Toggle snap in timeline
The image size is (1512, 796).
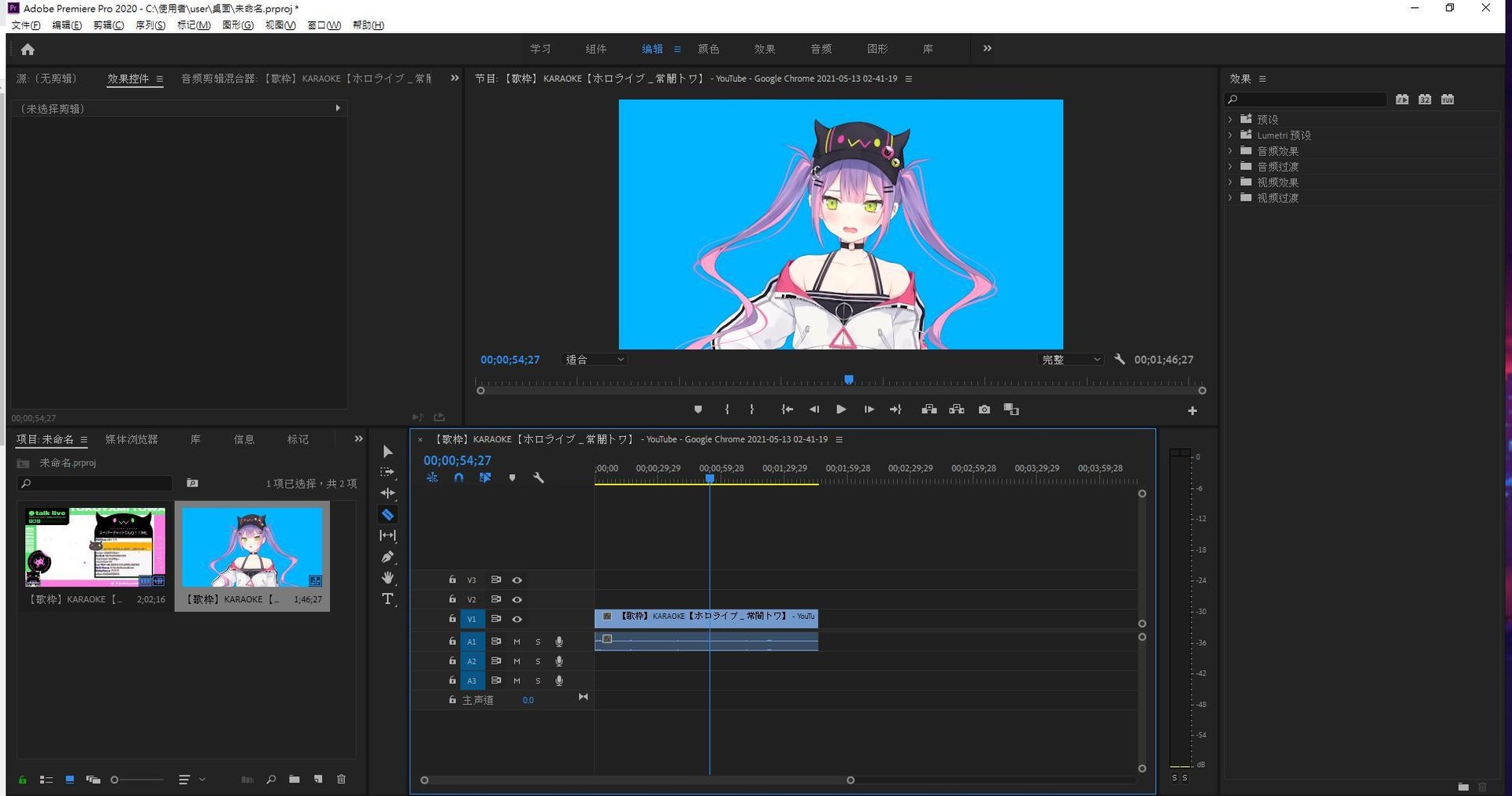458,478
